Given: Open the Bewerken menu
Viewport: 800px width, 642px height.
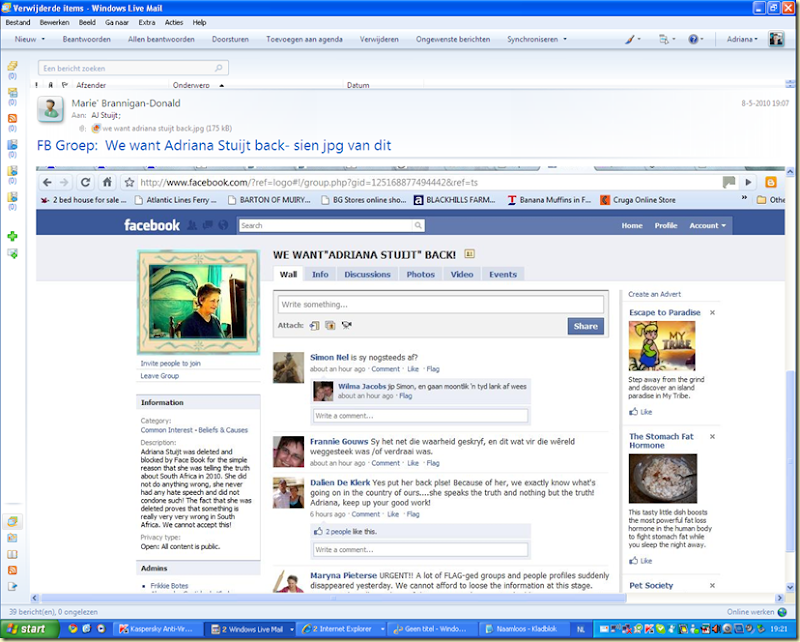Looking at the screenshot, I should 54,22.
